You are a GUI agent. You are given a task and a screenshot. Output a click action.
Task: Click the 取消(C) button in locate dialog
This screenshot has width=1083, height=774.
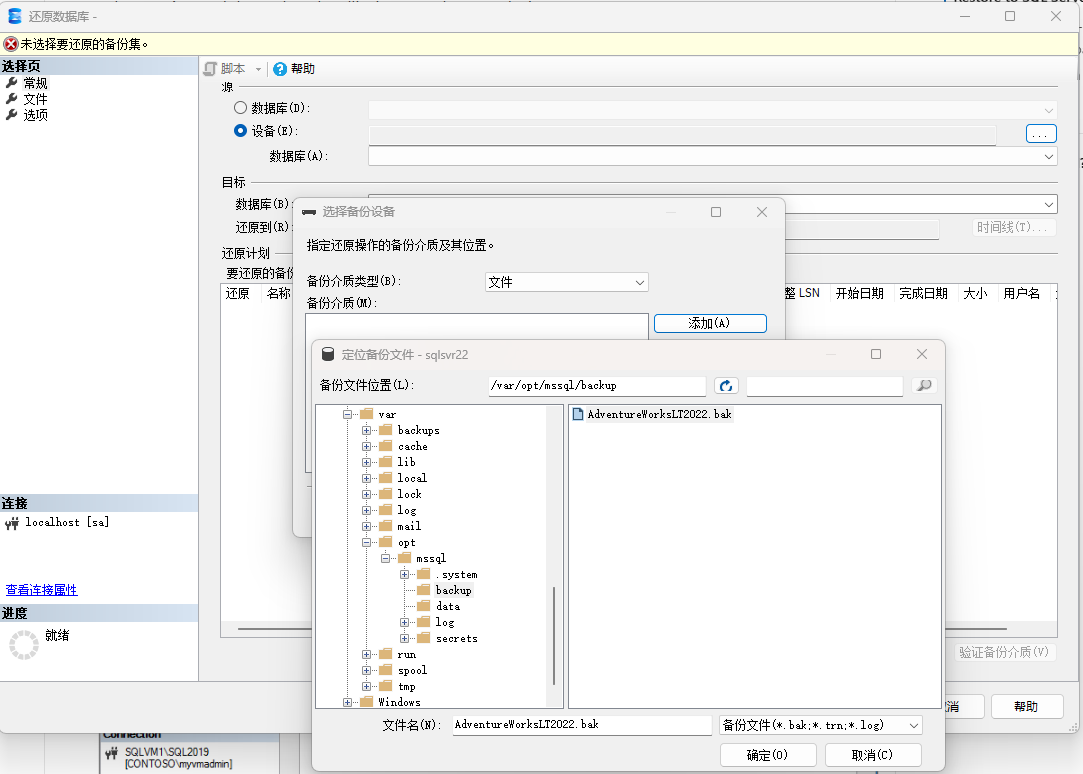tap(873, 755)
